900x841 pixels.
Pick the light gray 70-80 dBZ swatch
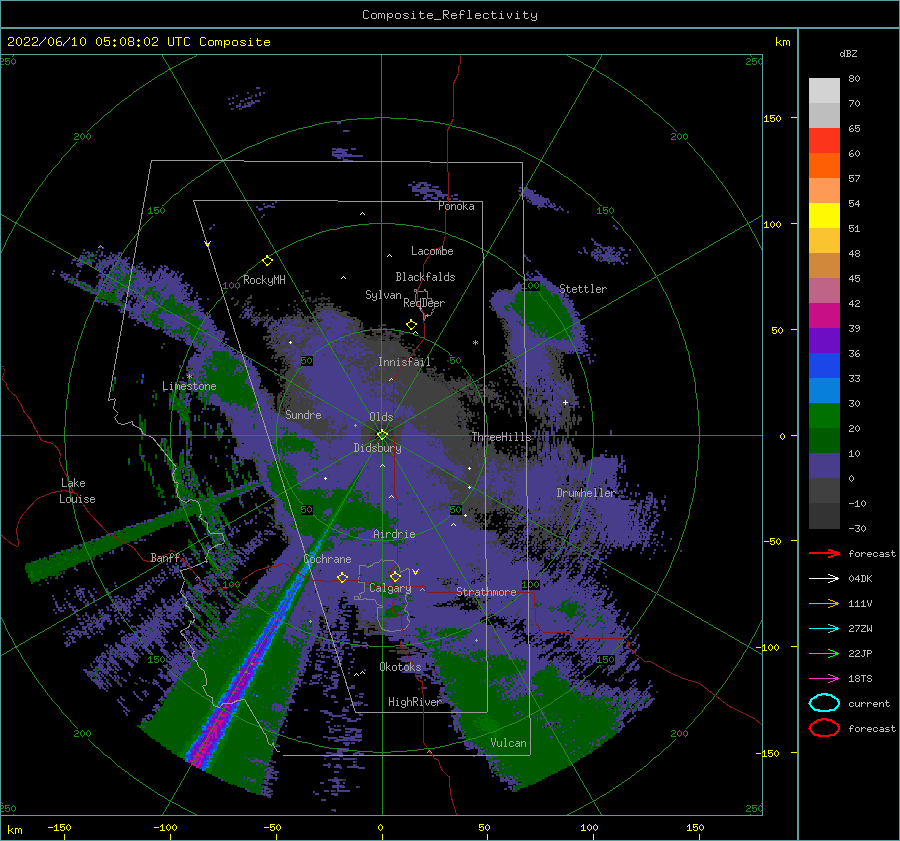[824, 91]
